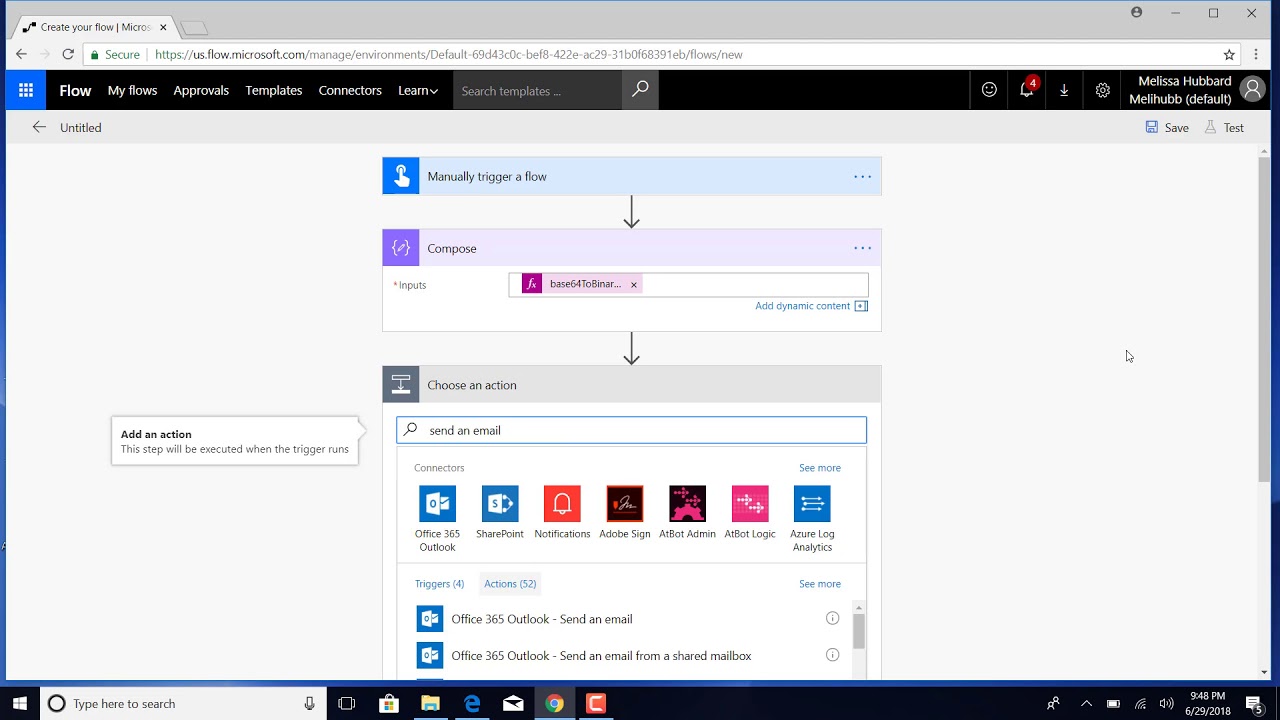This screenshot has width=1280, height=720.
Task: Open the Compose step ellipsis menu
Action: tap(862, 248)
